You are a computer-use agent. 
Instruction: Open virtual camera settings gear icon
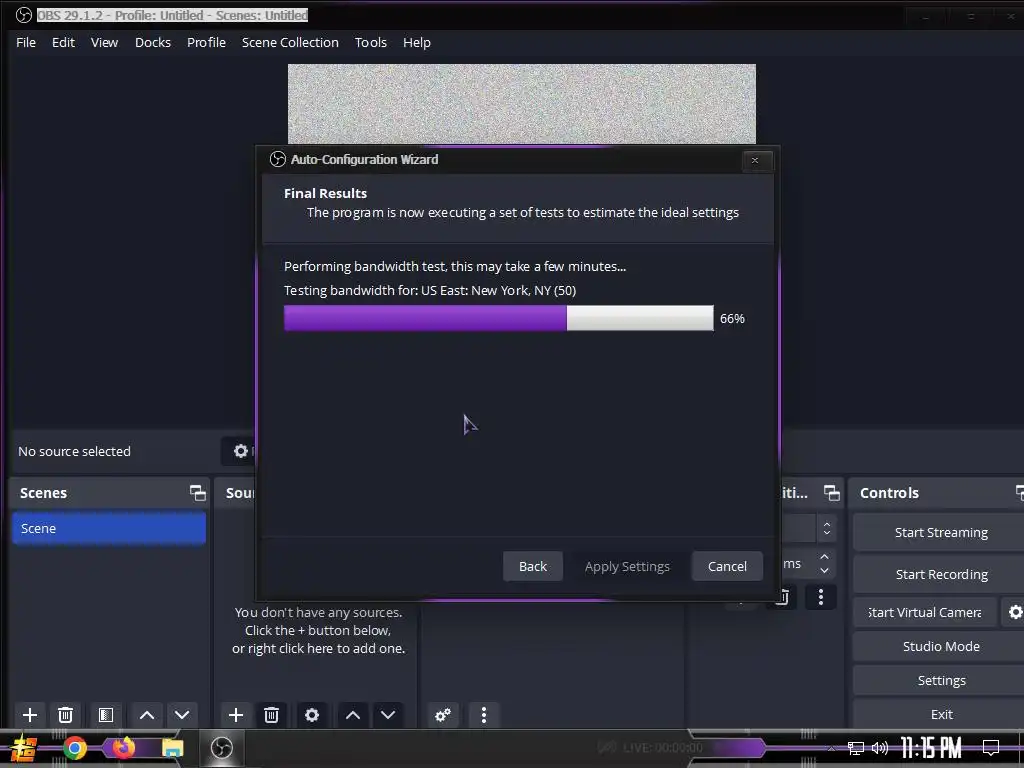(1014, 612)
